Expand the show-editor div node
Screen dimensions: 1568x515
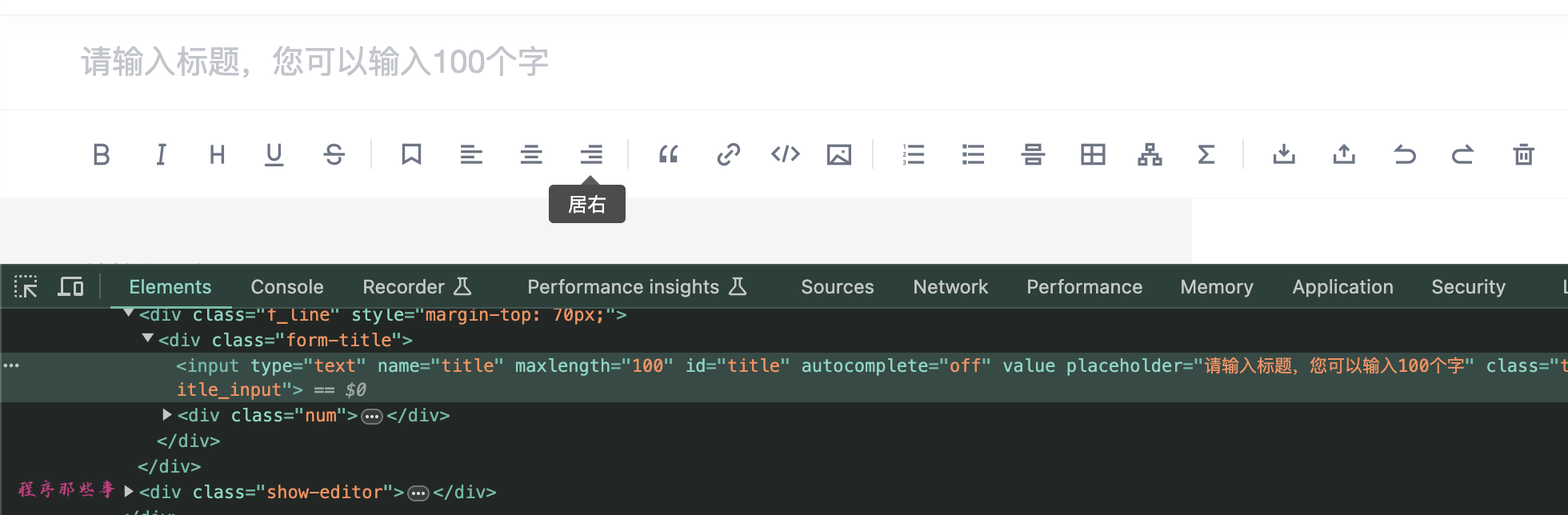[129, 491]
